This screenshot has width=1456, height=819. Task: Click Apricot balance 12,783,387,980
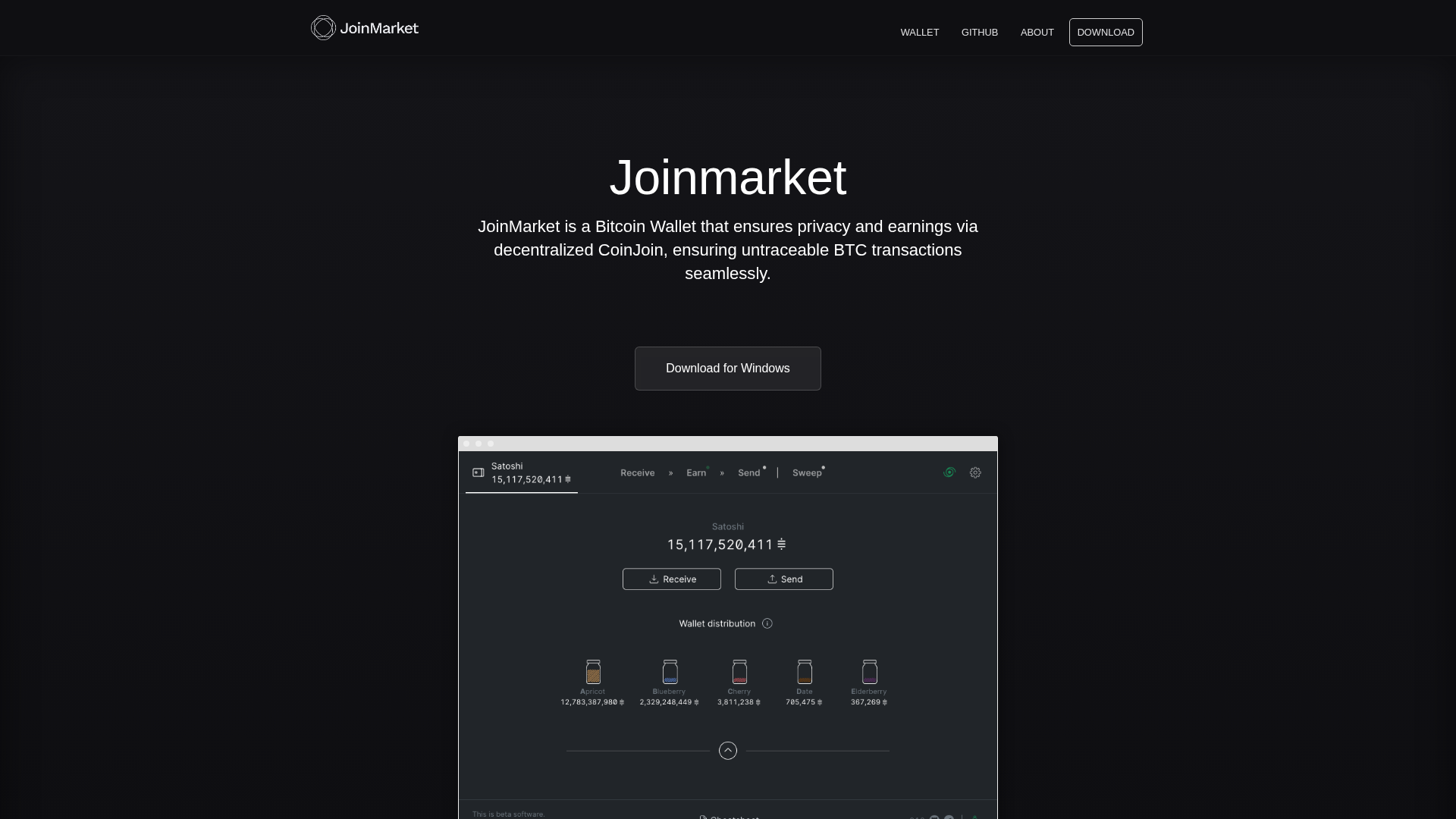tap(592, 702)
